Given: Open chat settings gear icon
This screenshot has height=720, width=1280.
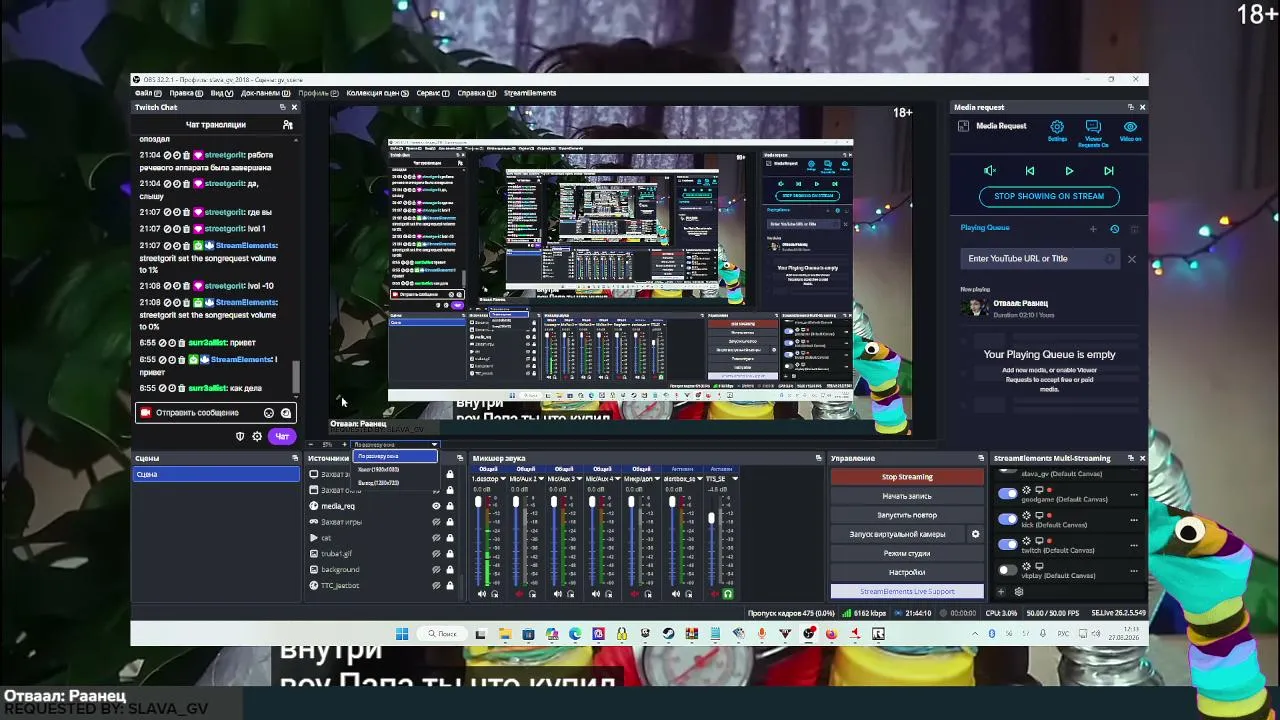Looking at the screenshot, I should [257, 436].
